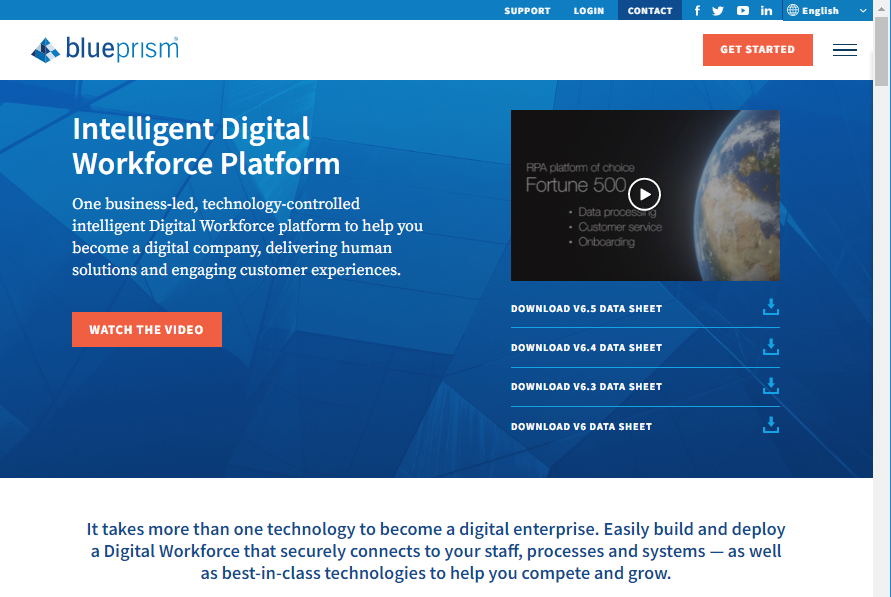Visit the YouTube icon link
The height and width of the screenshot is (597, 891).
coord(743,10)
